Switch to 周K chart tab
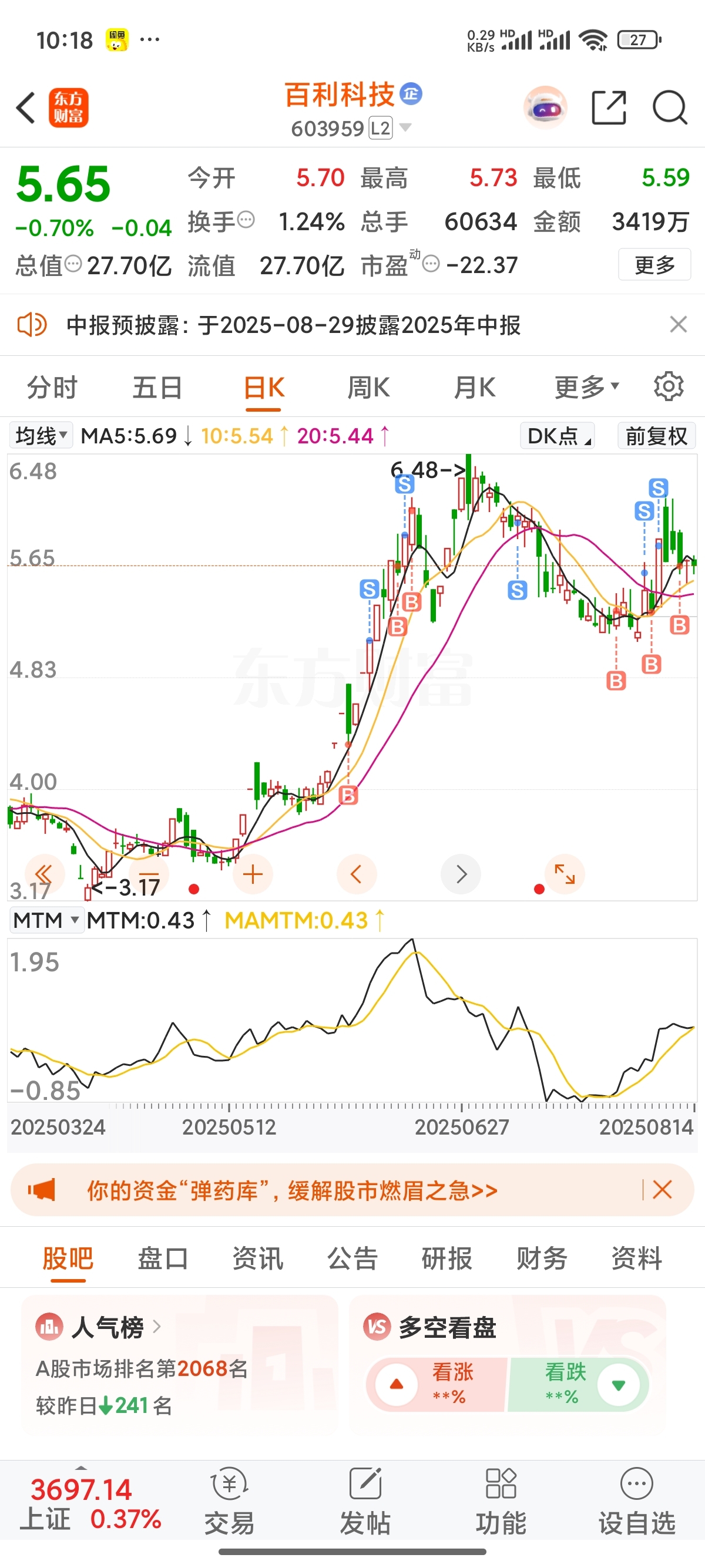Image resolution: width=705 pixels, height=1568 pixels. [368, 387]
